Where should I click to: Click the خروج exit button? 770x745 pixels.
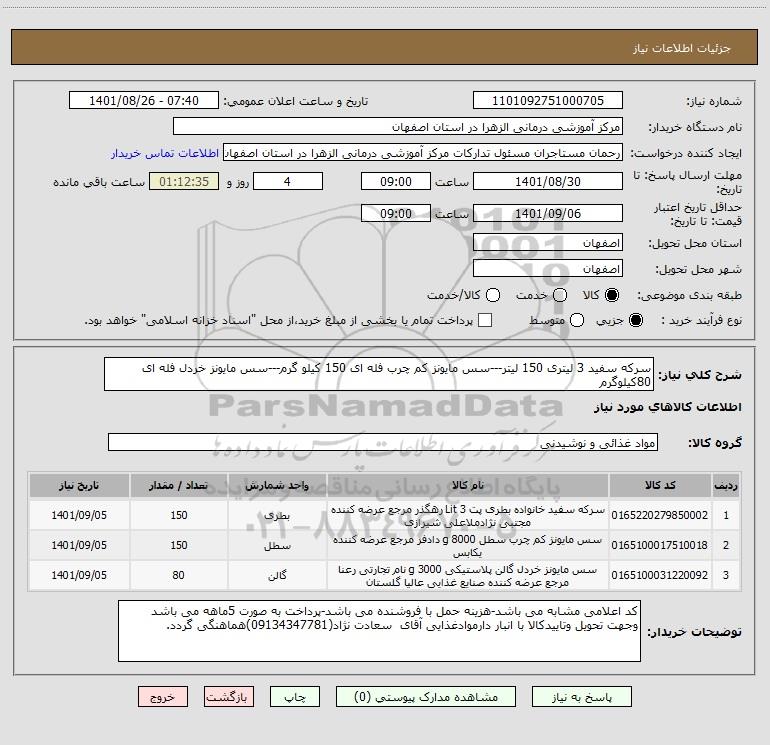click(x=163, y=697)
